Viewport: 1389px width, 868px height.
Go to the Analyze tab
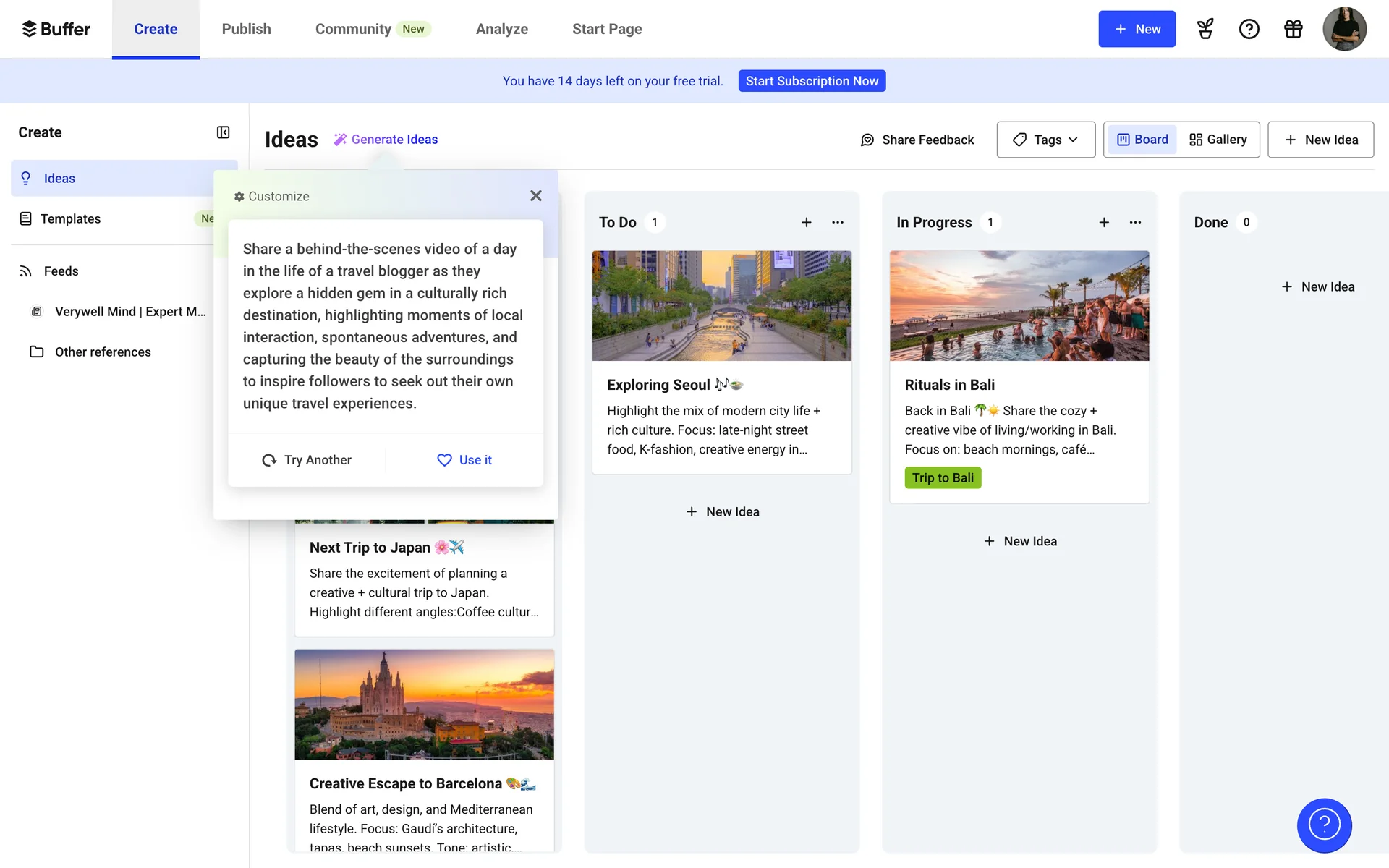tap(501, 29)
